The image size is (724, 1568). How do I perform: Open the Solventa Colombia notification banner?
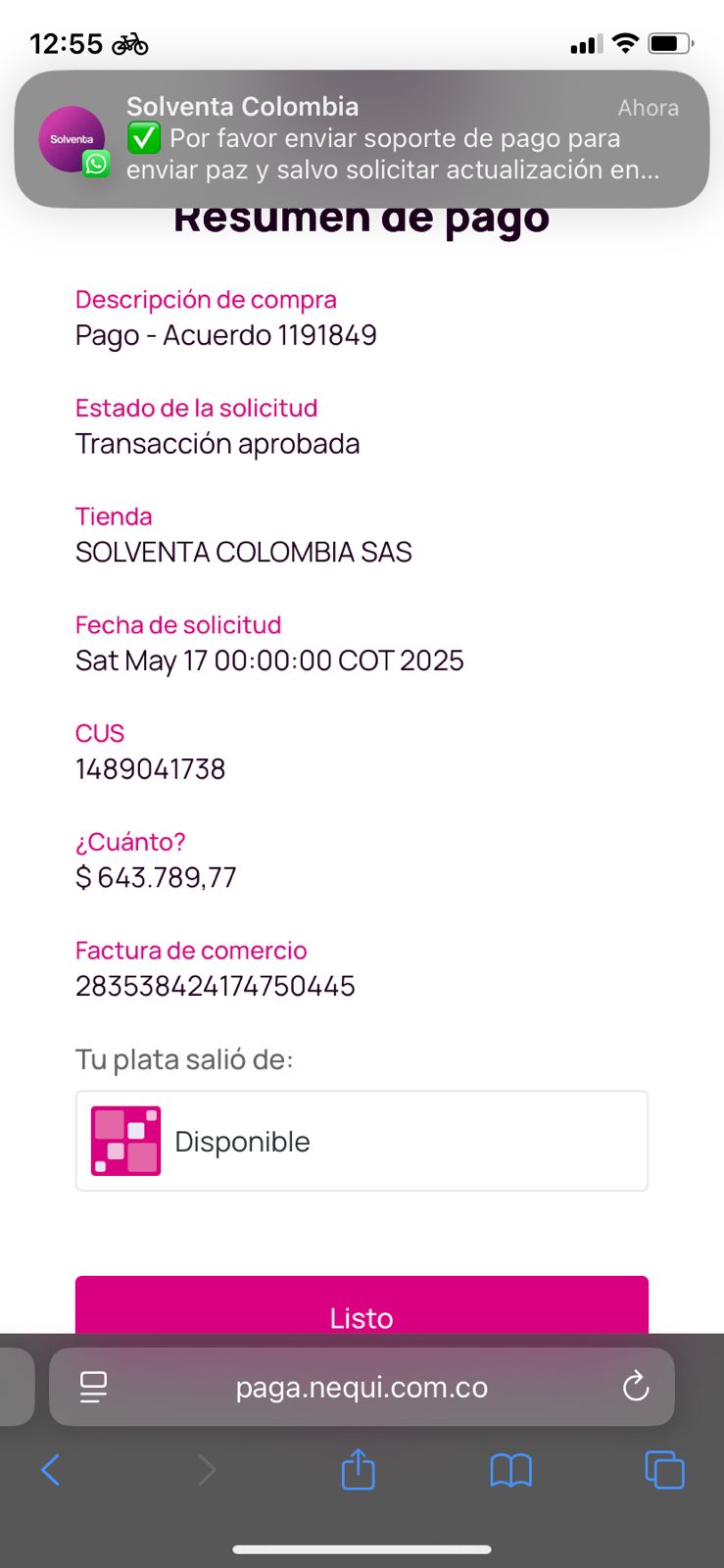[392, 138]
